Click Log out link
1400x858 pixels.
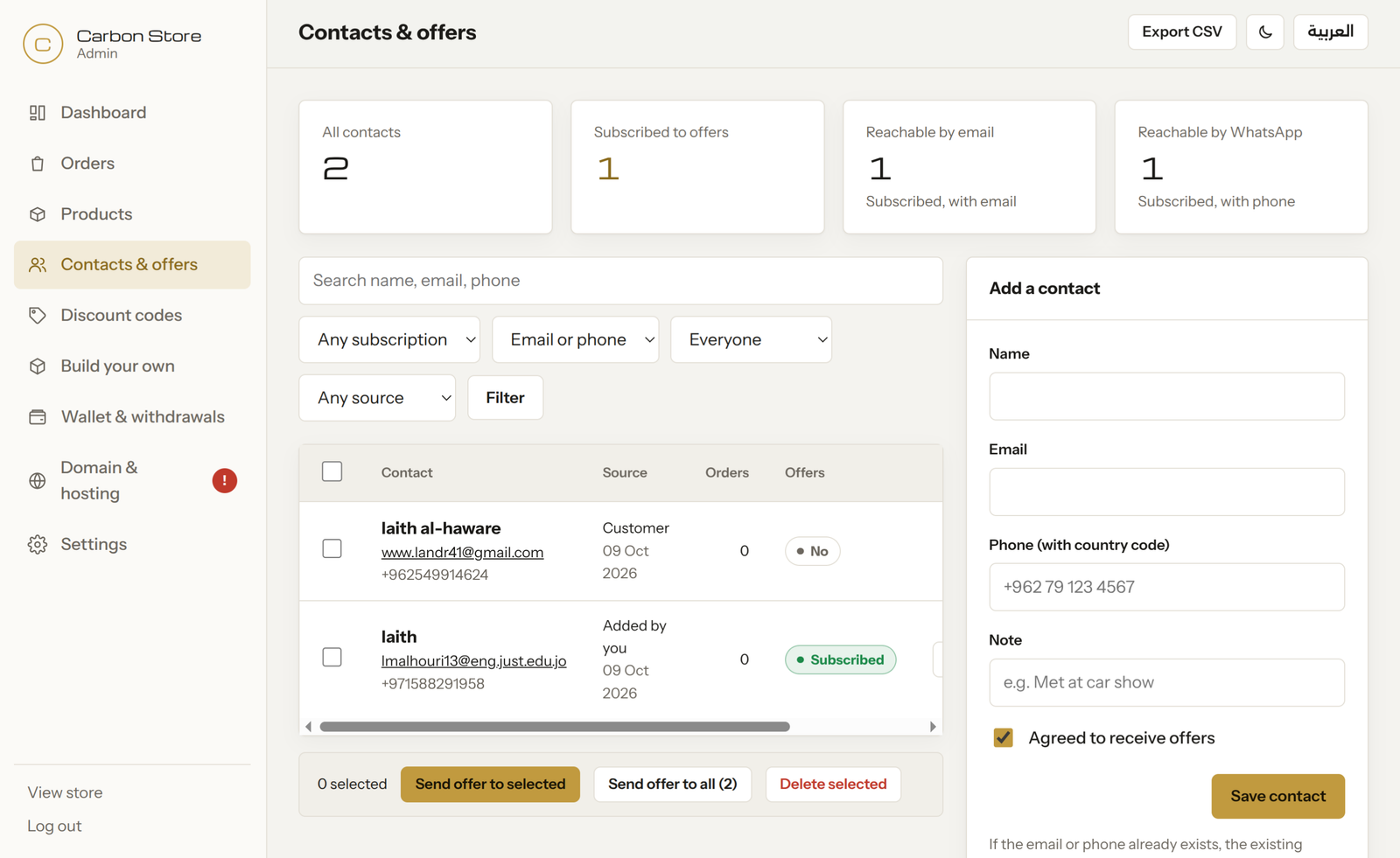54,826
